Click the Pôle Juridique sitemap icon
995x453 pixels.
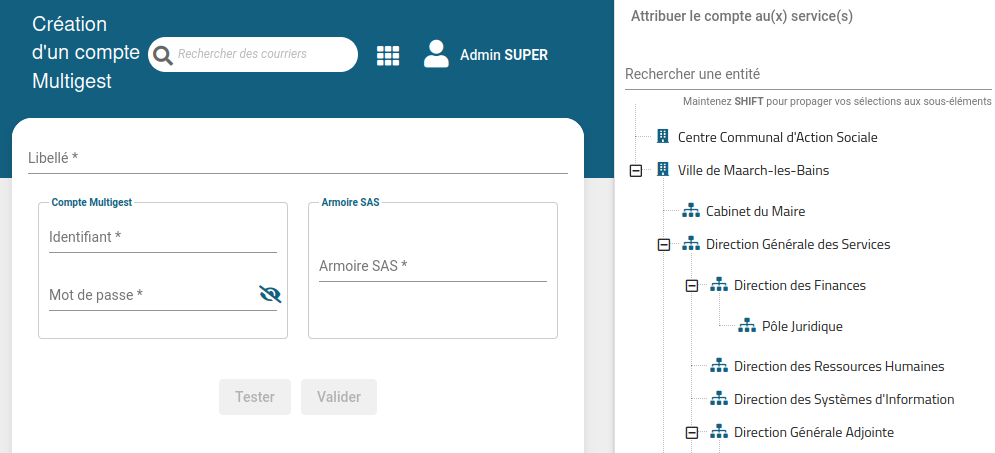[746, 326]
